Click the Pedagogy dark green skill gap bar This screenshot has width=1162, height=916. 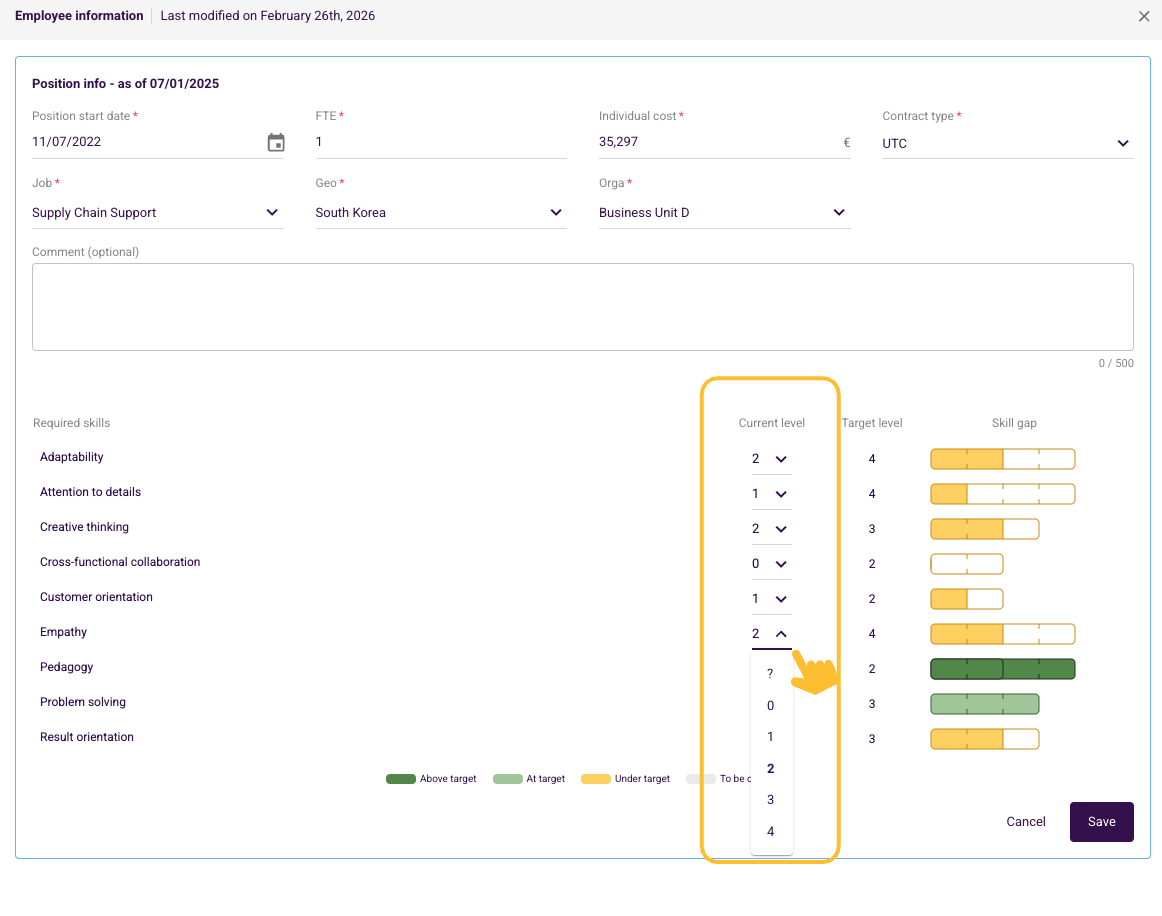(1003, 669)
